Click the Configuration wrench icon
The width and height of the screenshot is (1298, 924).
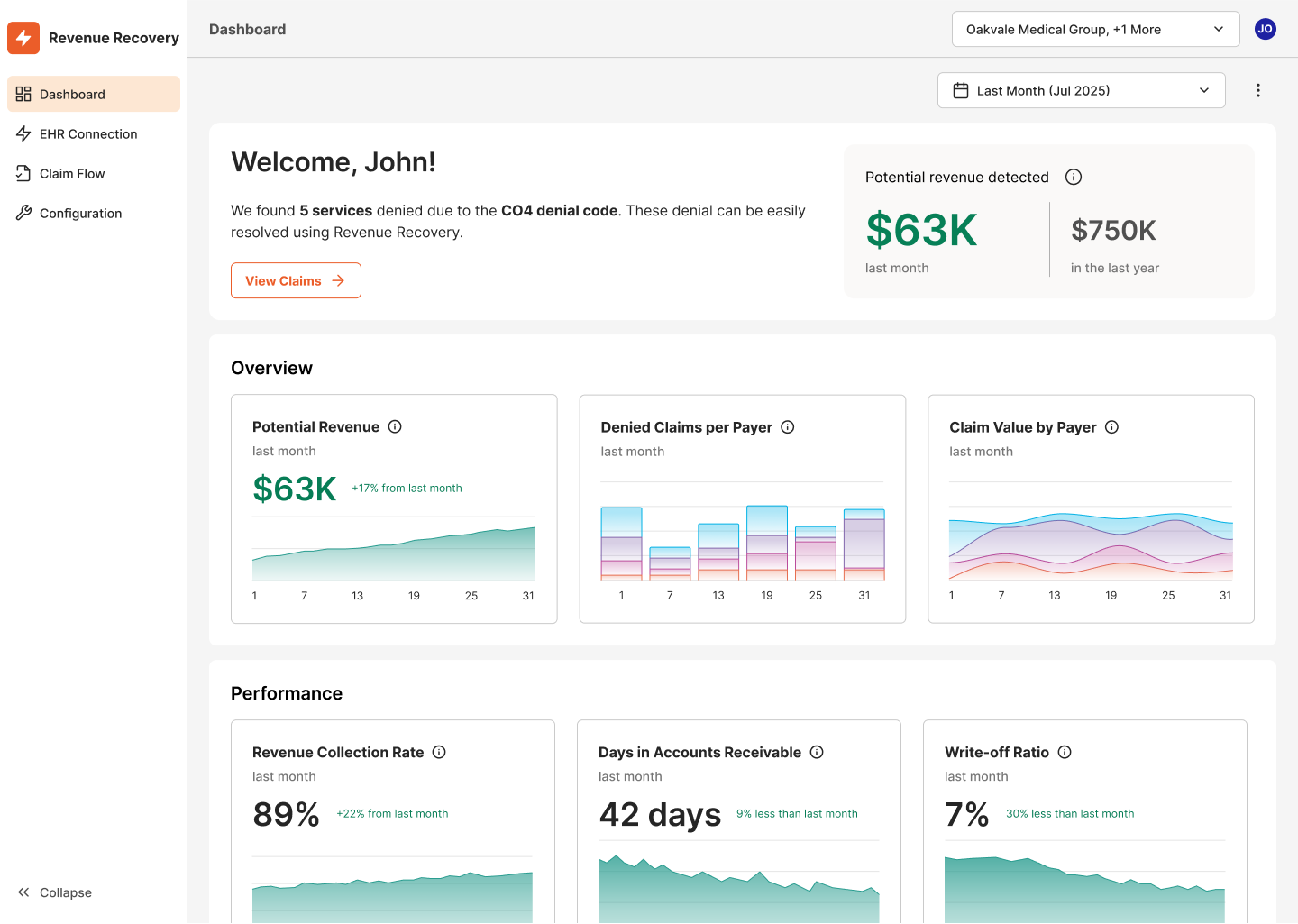pos(24,213)
